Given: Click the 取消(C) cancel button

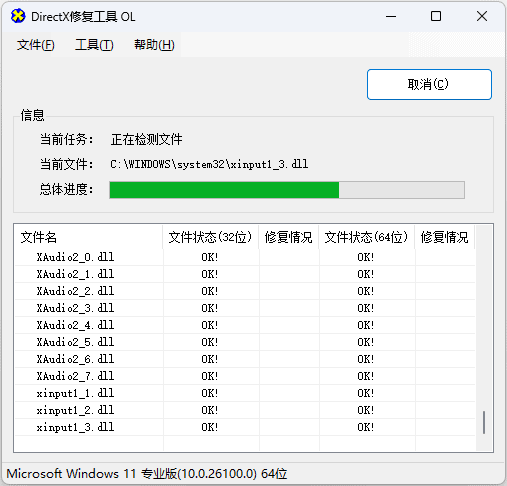Looking at the screenshot, I should [x=429, y=84].
